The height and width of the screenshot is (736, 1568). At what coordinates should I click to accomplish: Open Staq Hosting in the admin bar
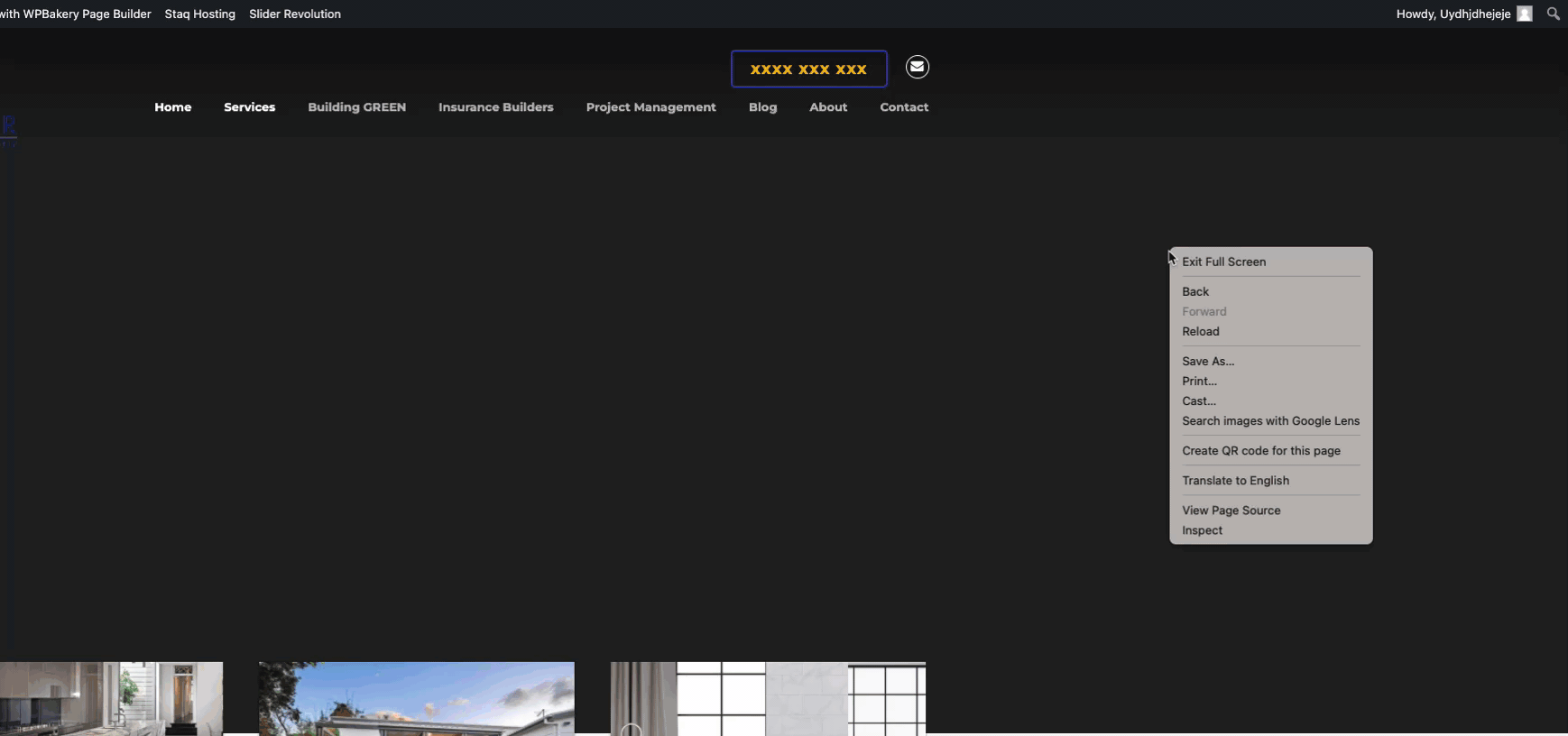pyautogui.click(x=199, y=14)
